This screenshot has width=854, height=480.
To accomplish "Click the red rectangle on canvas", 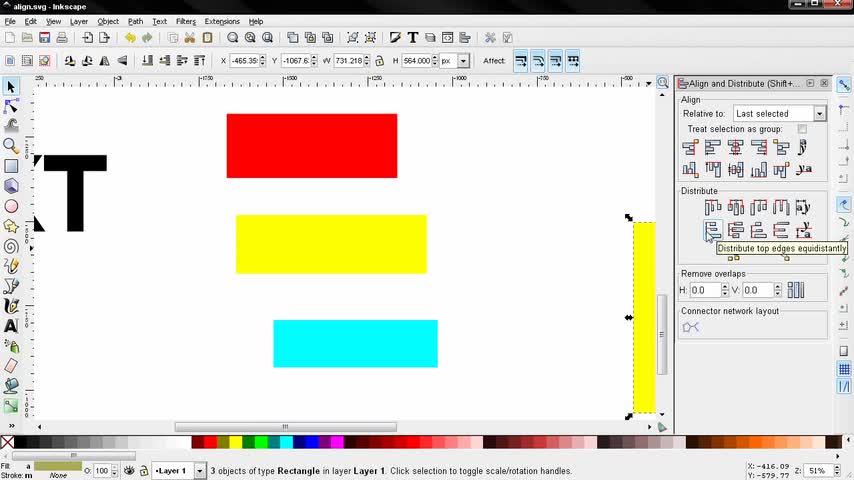I will tap(312, 145).
